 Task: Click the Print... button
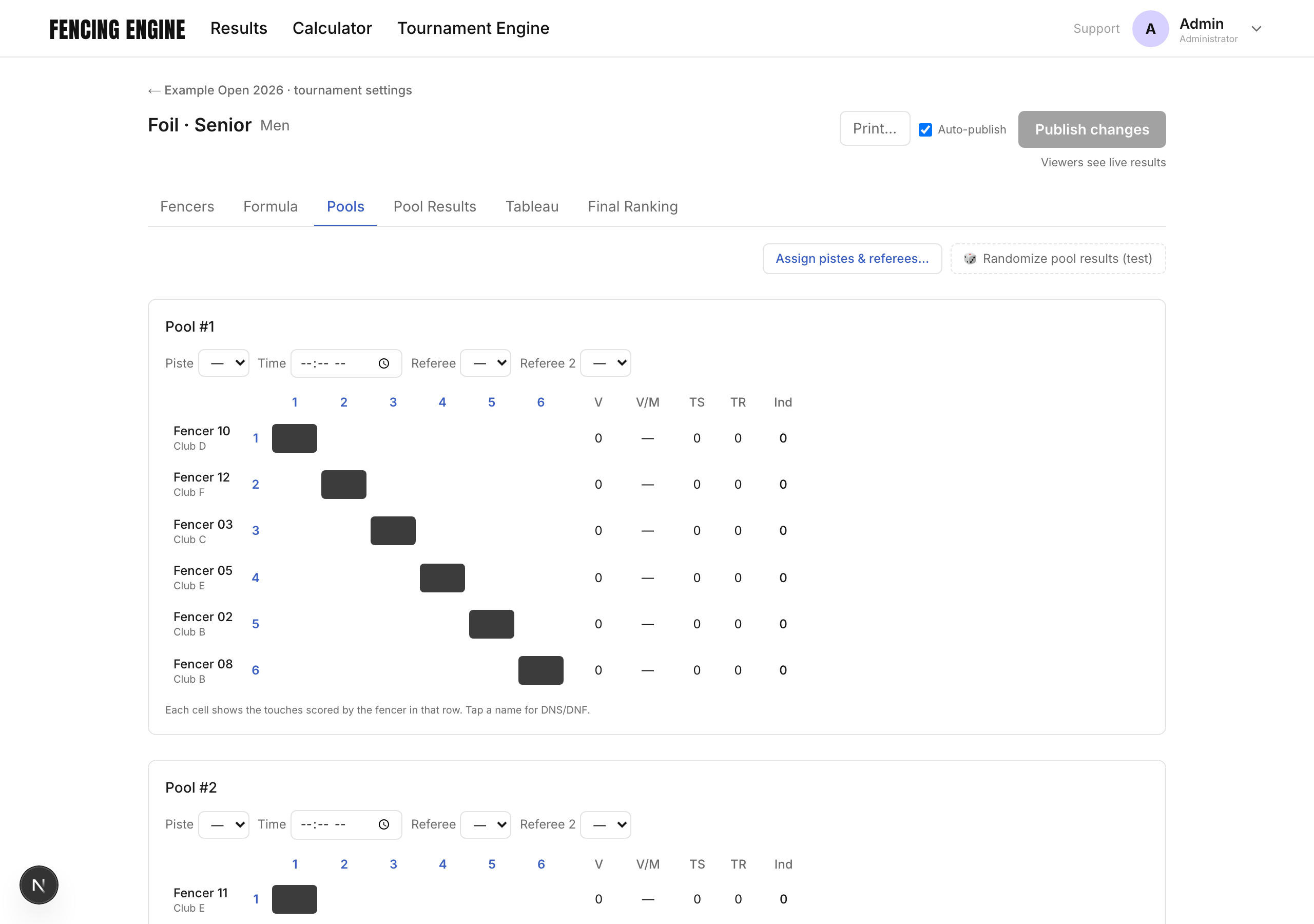click(x=875, y=129)
